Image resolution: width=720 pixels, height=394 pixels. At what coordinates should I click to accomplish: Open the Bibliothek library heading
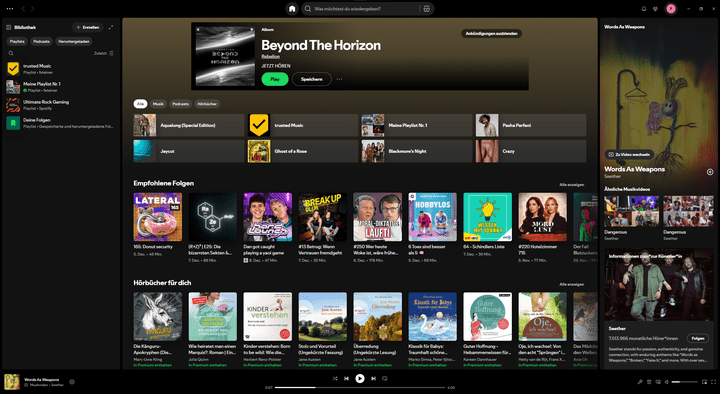click(x=21, y=28)
